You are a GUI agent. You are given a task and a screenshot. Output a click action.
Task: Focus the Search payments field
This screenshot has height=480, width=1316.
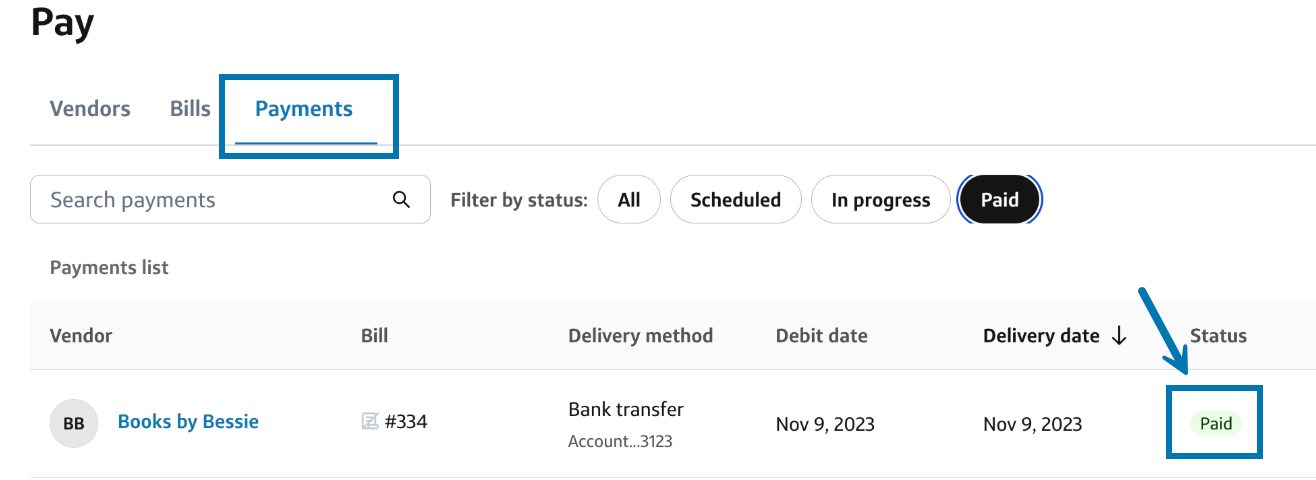click(x=215, y=200)
